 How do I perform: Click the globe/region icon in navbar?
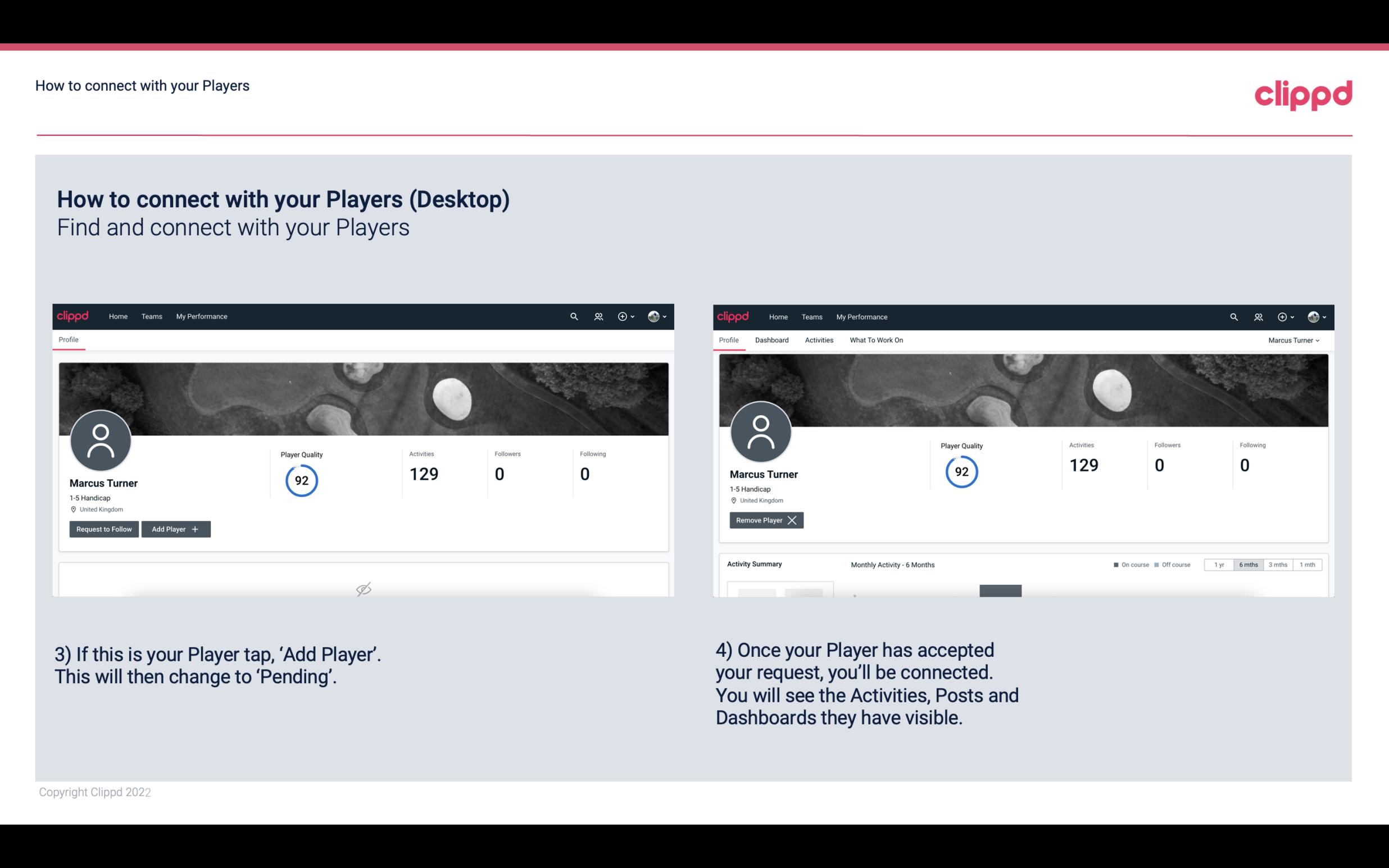[x=653, y=316]
